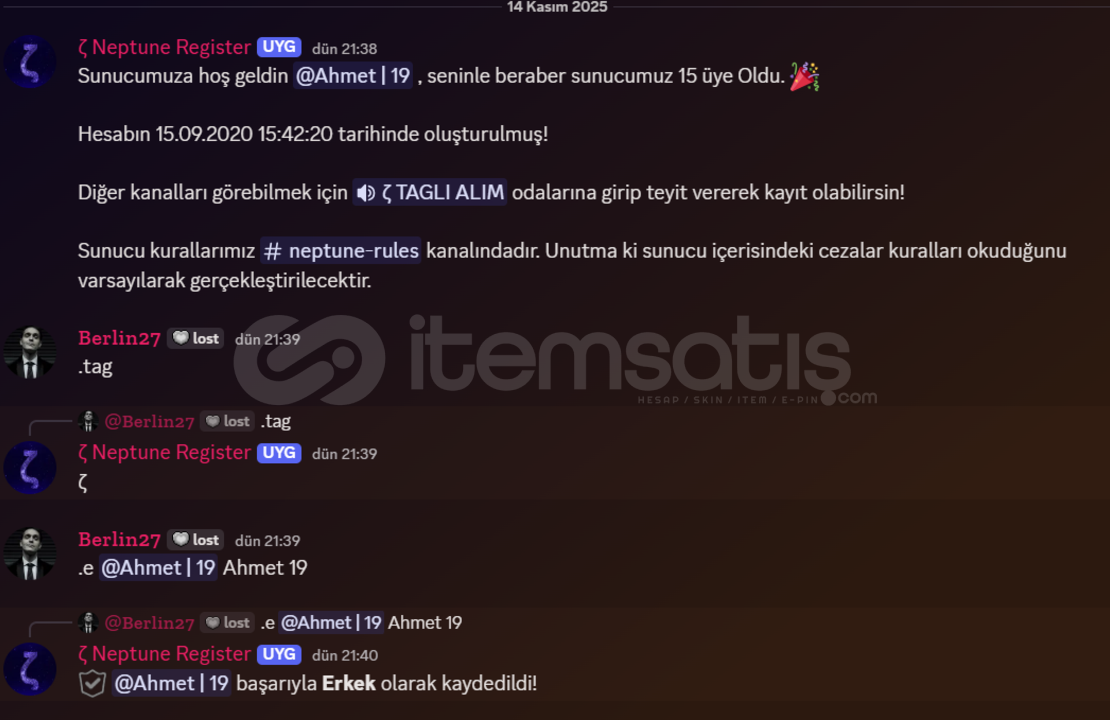Viewport: 1110px width, 720px height.
Task: Click @Ahmet | 19 mention in Erkek confirmation
Action: [x=171, y=683]
